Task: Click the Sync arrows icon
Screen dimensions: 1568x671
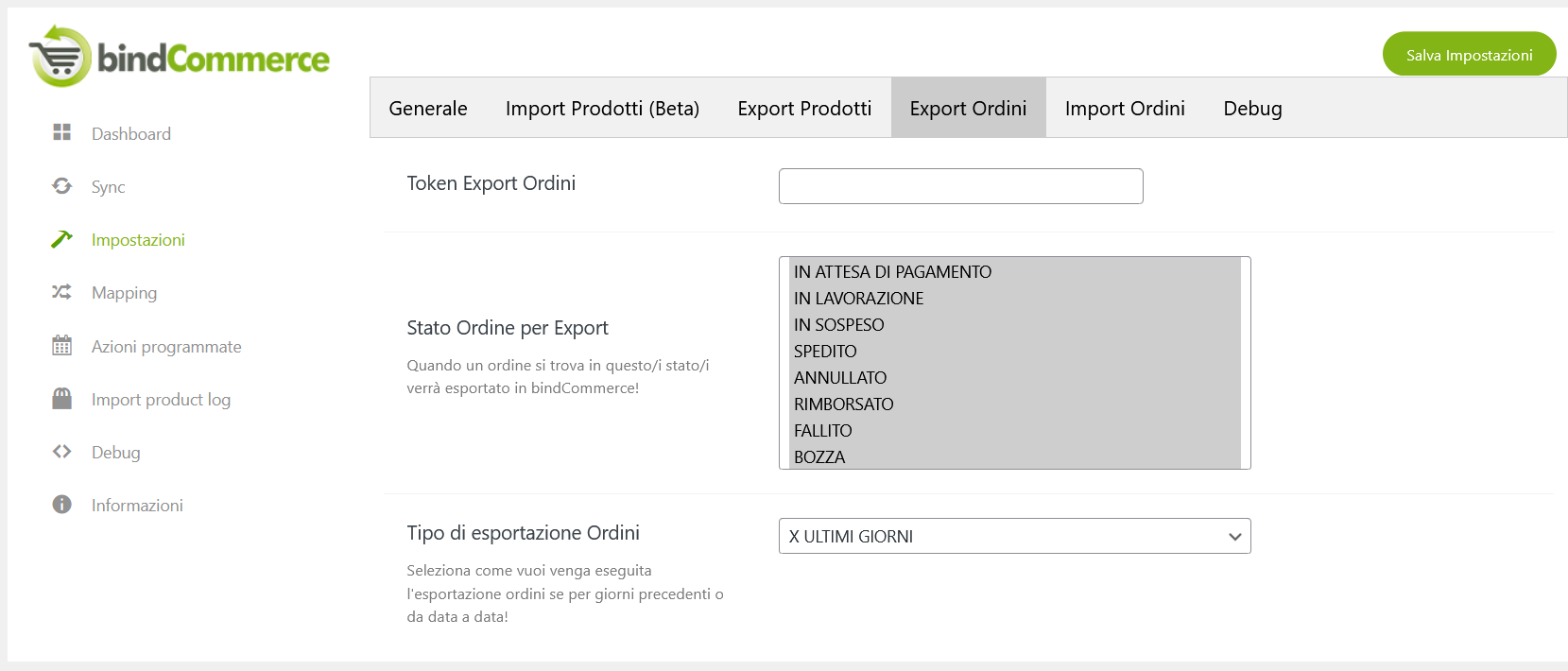Action: [62, 186]
